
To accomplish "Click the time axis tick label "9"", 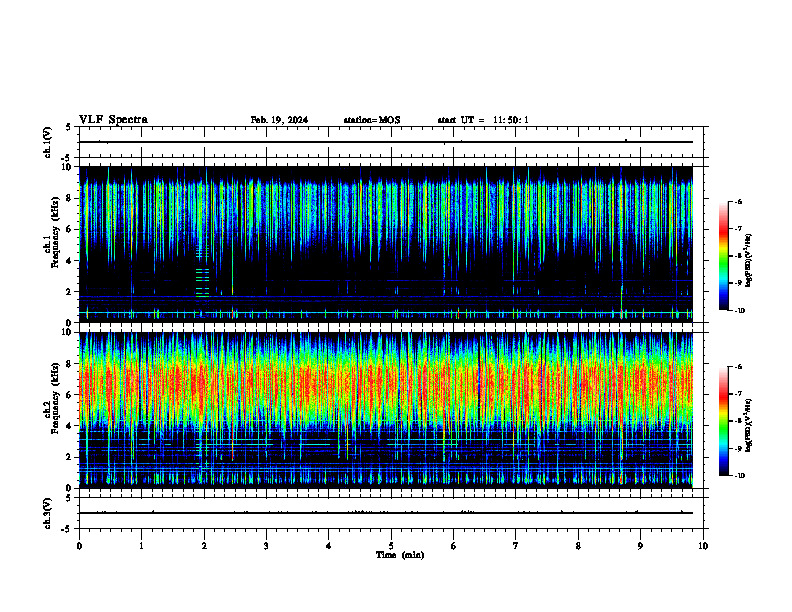I will [640, 546].
